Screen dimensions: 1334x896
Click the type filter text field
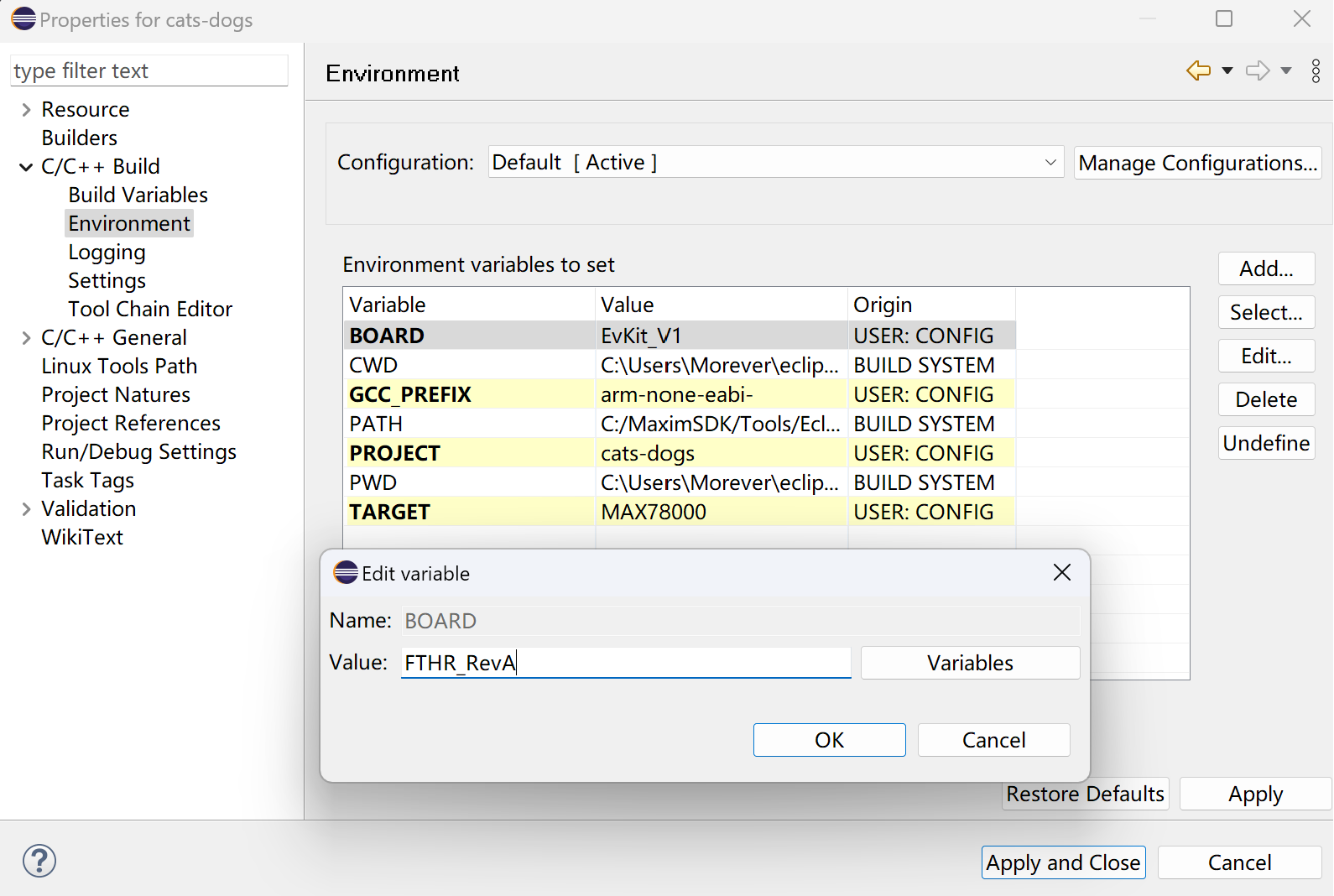(x=149, y=70)
